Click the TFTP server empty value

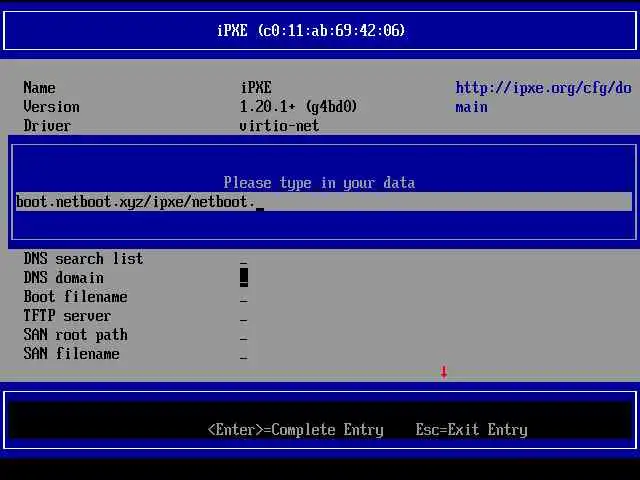[244, 319]
